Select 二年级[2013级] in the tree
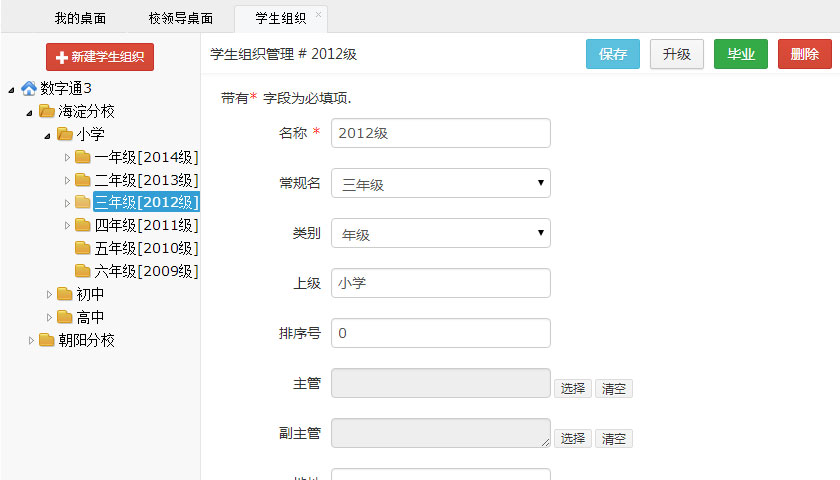840x480 pixels. 146,180
